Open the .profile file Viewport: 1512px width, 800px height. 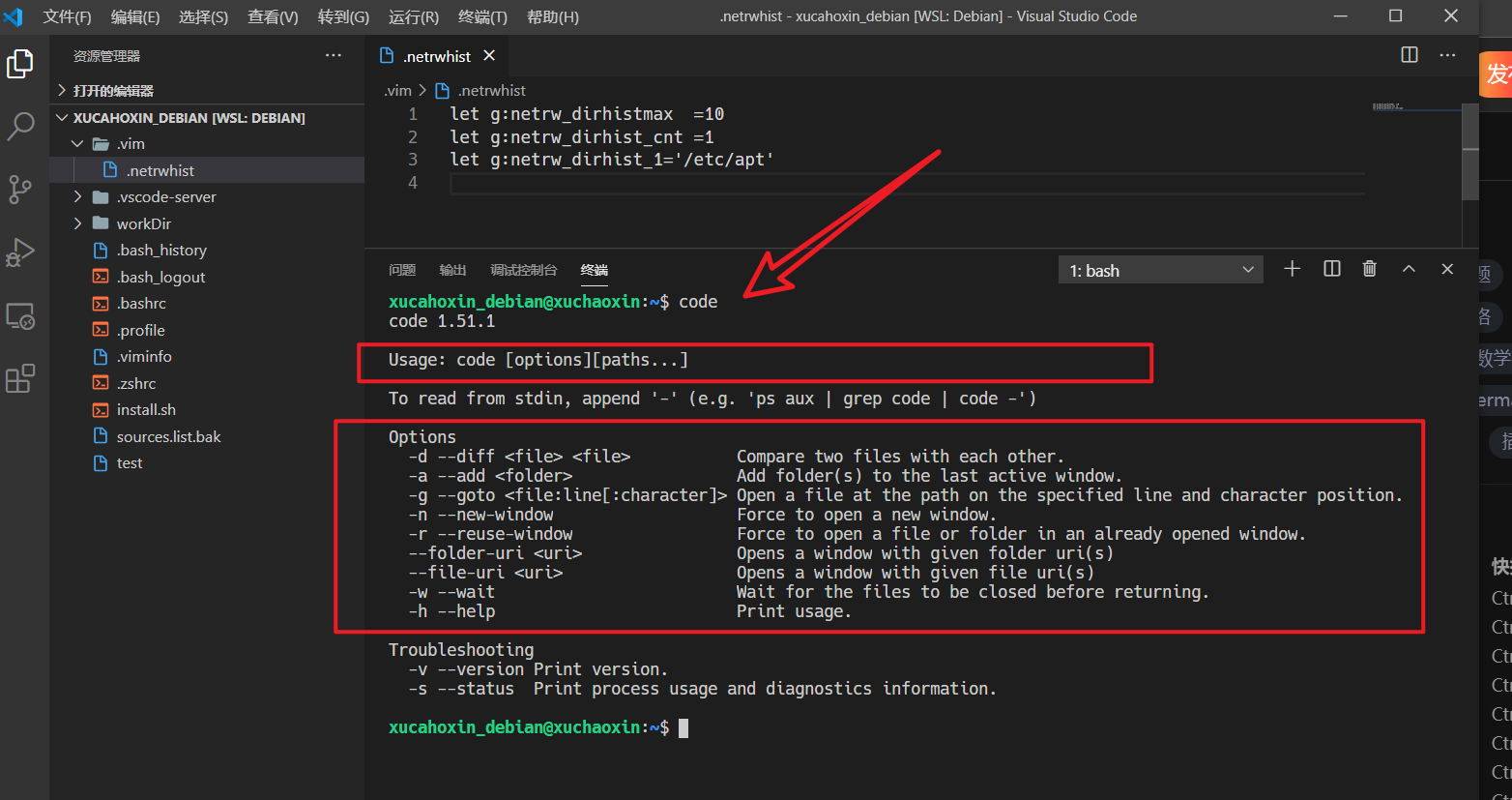pyautogui.click(x=208, y=331)
